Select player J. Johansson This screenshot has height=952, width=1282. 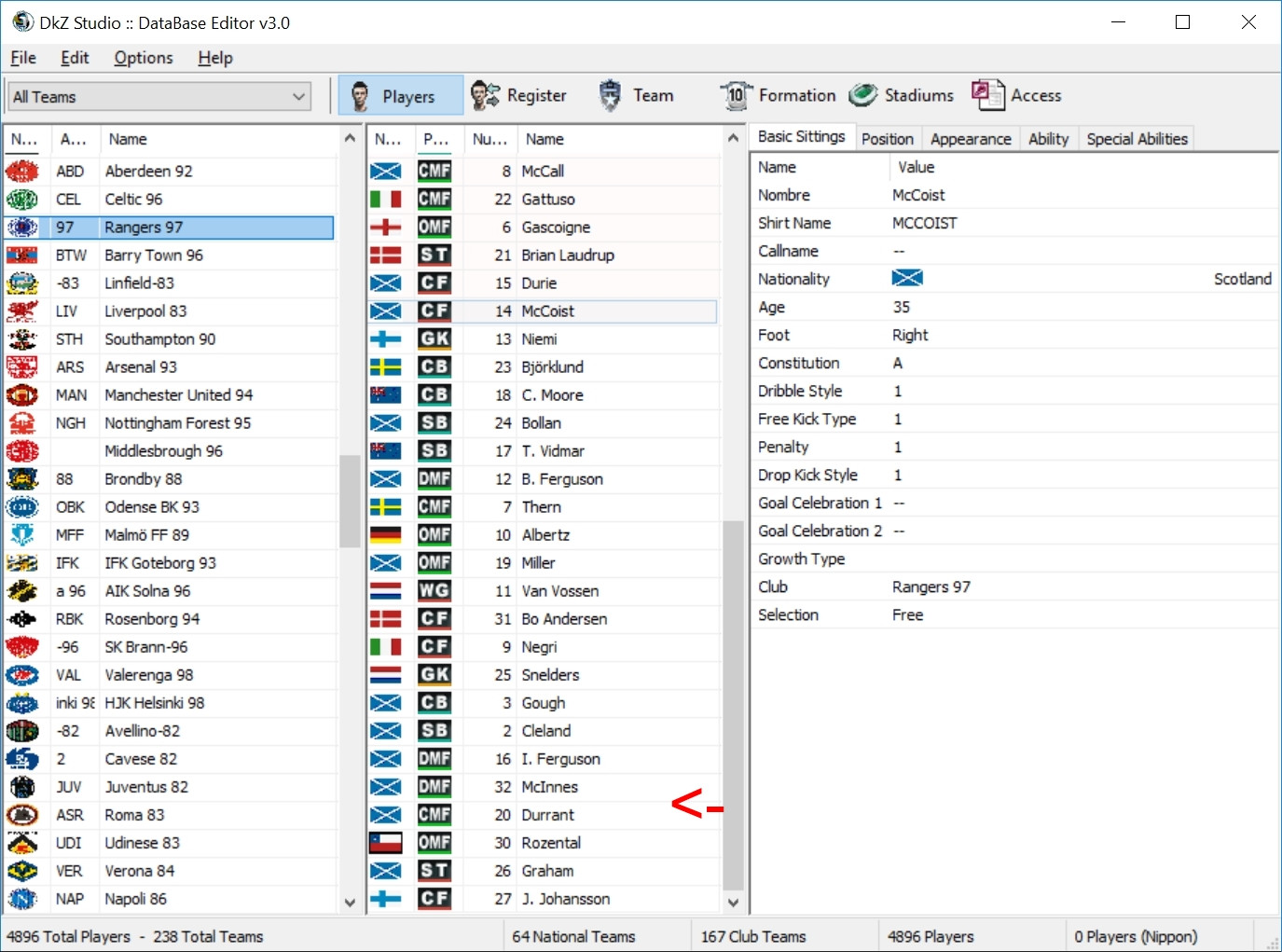pos(543,898)
